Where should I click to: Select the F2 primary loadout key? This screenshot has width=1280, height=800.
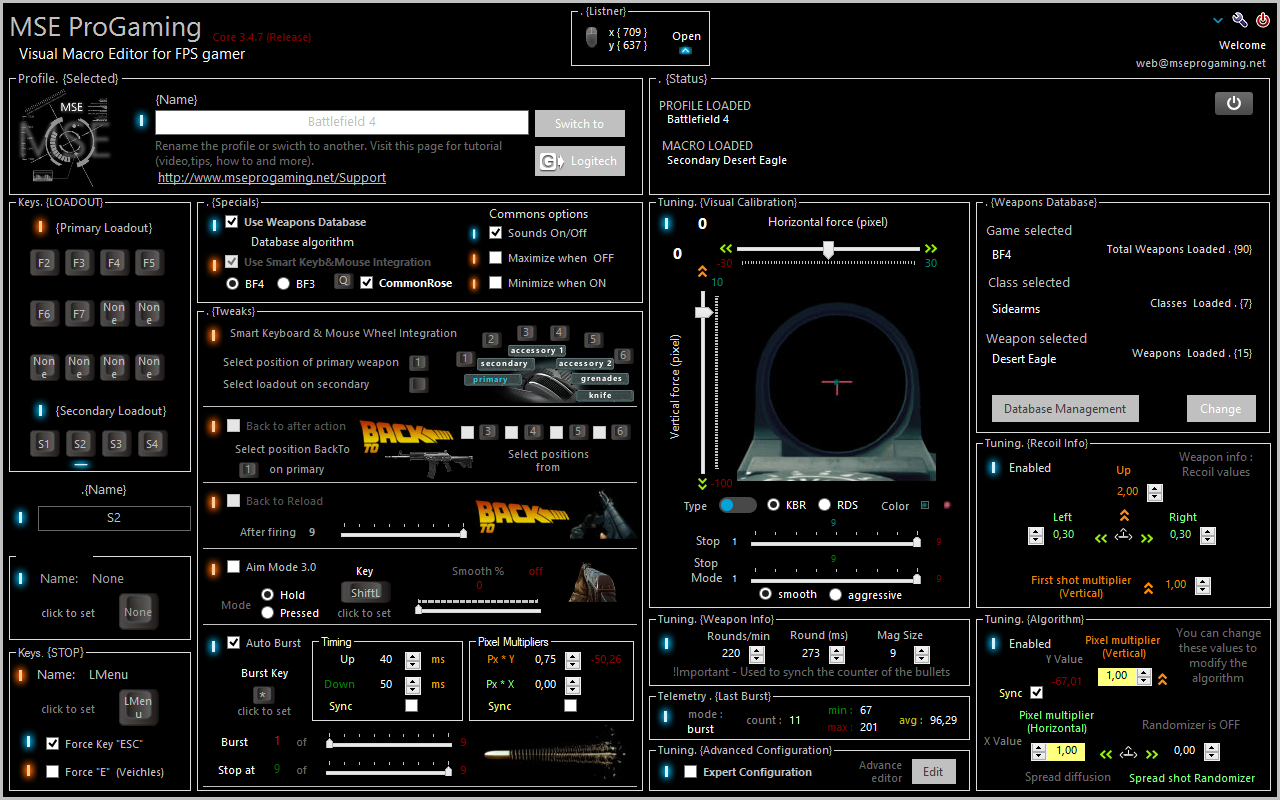[x=44, y=263]
